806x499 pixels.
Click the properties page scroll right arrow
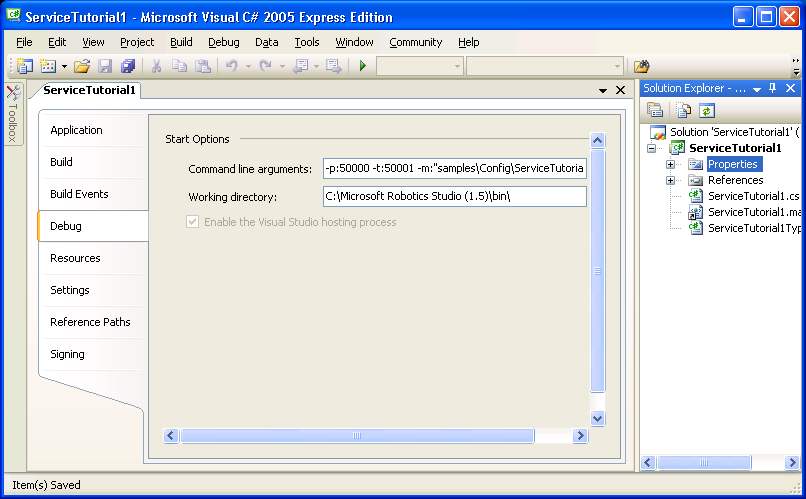point(580,436)
